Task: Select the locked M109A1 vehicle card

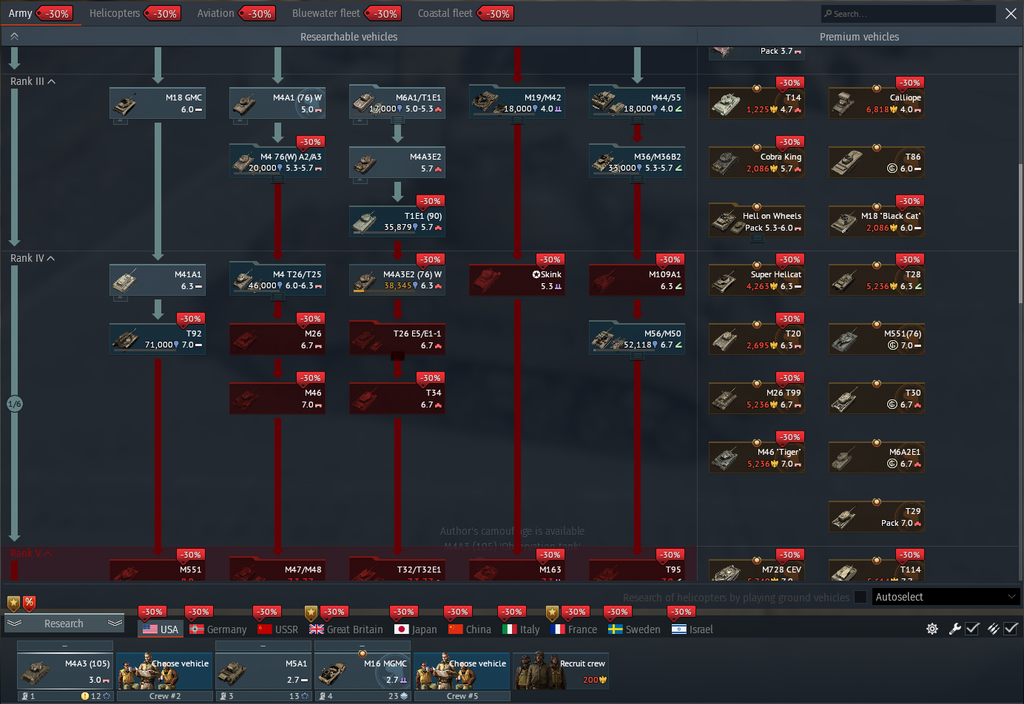Action: point(637,280)
